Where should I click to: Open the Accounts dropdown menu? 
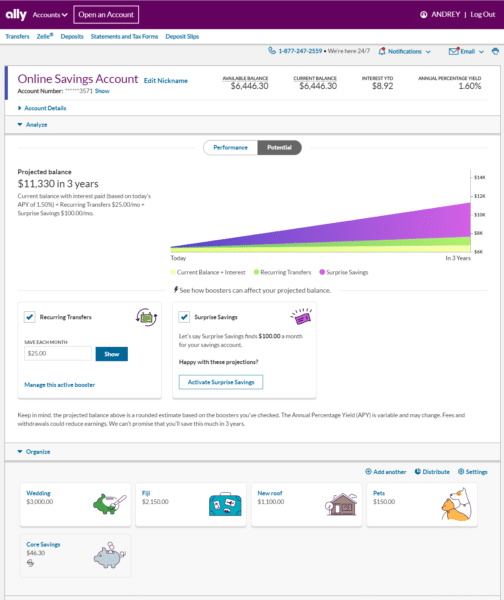pyautogui.click(x=50, y=15)
